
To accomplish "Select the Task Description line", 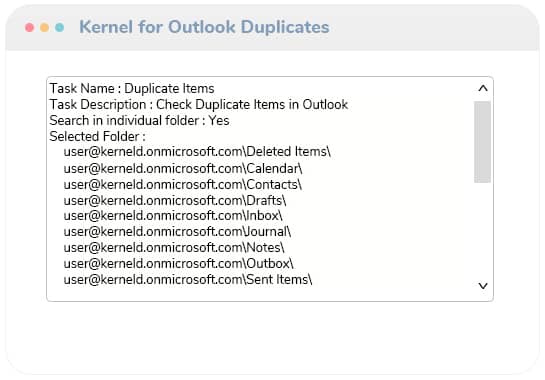I will 198,105.
